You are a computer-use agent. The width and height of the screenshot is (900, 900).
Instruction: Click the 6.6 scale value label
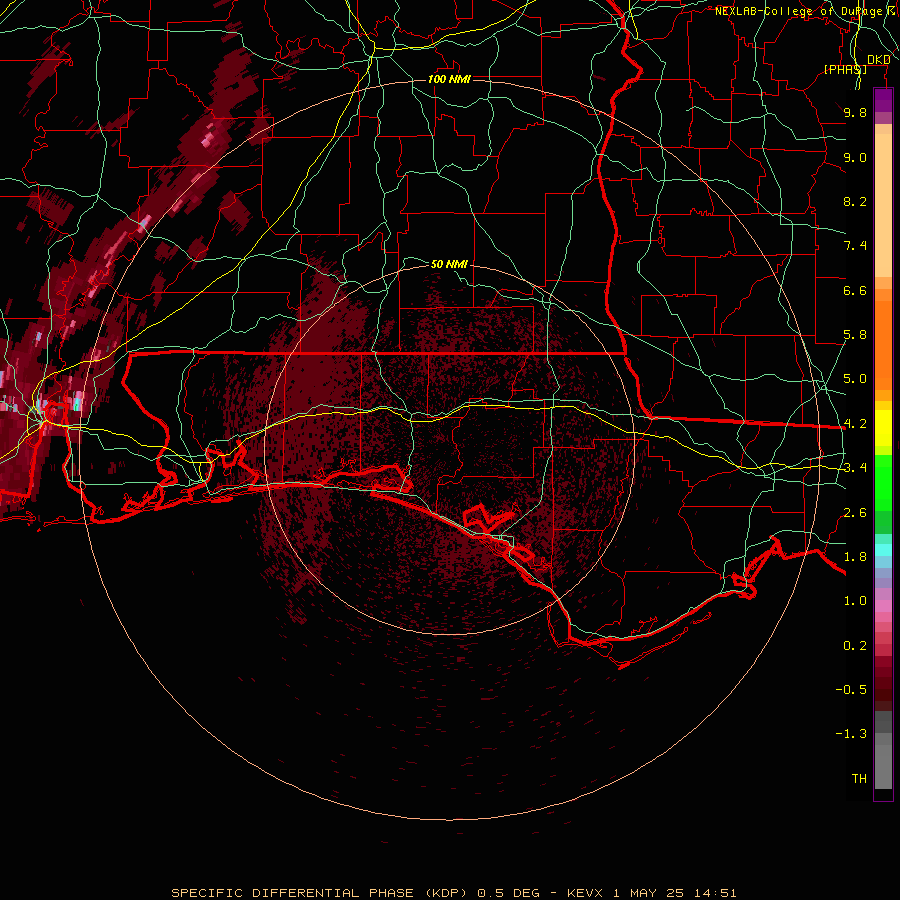[x=855, y=290]
